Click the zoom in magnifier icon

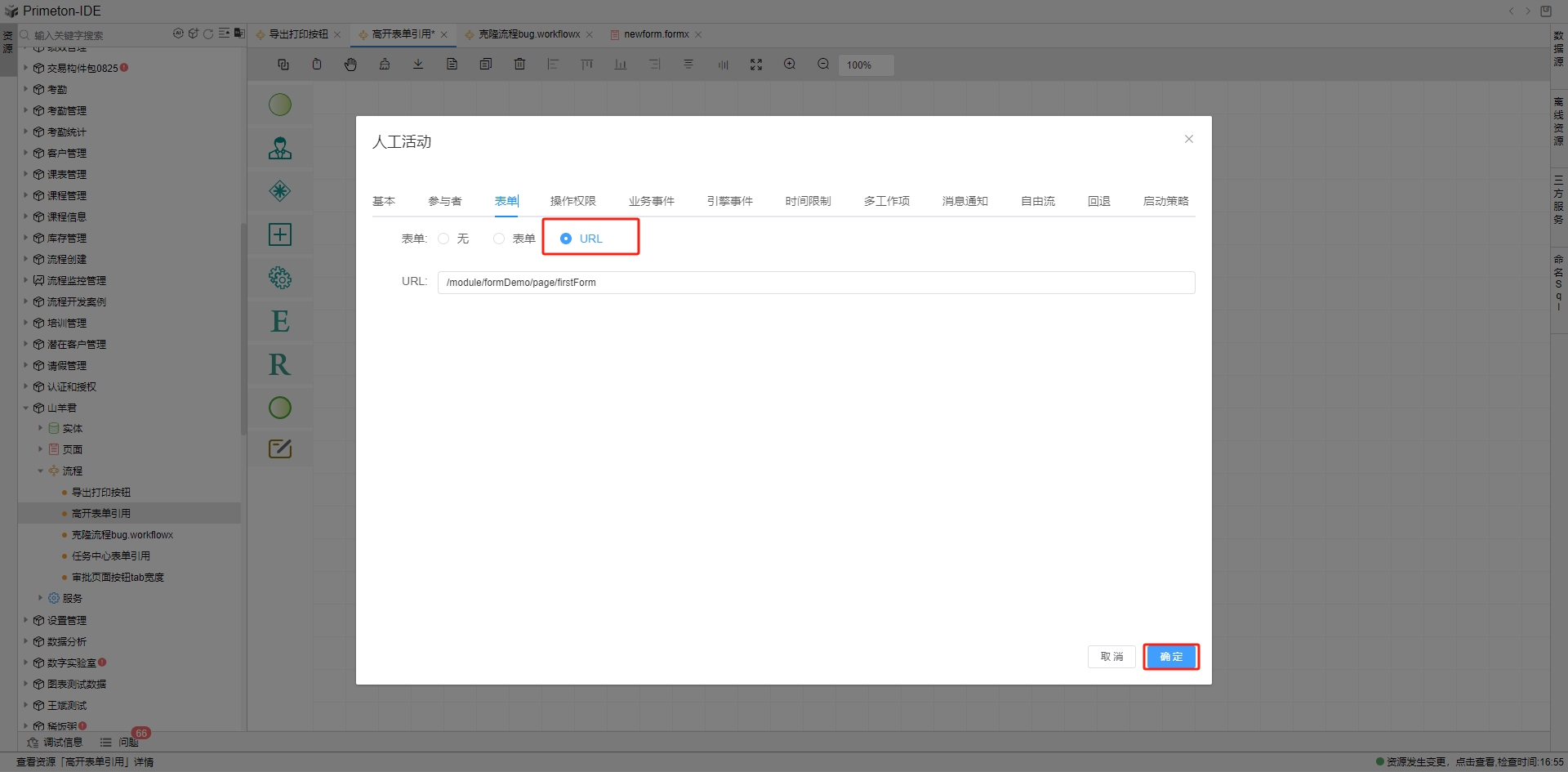pyautogui.click(x=790, y=65)
